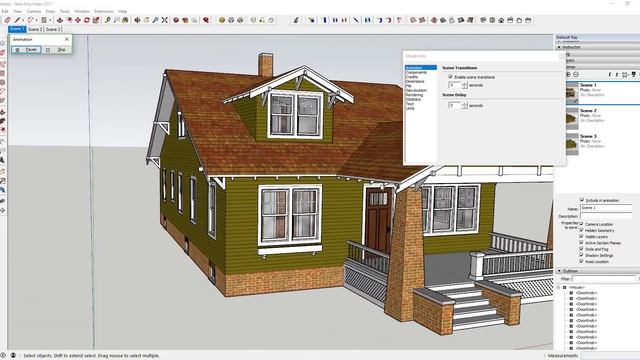
Task: Select the Move tool
Action: click(78, 20)
